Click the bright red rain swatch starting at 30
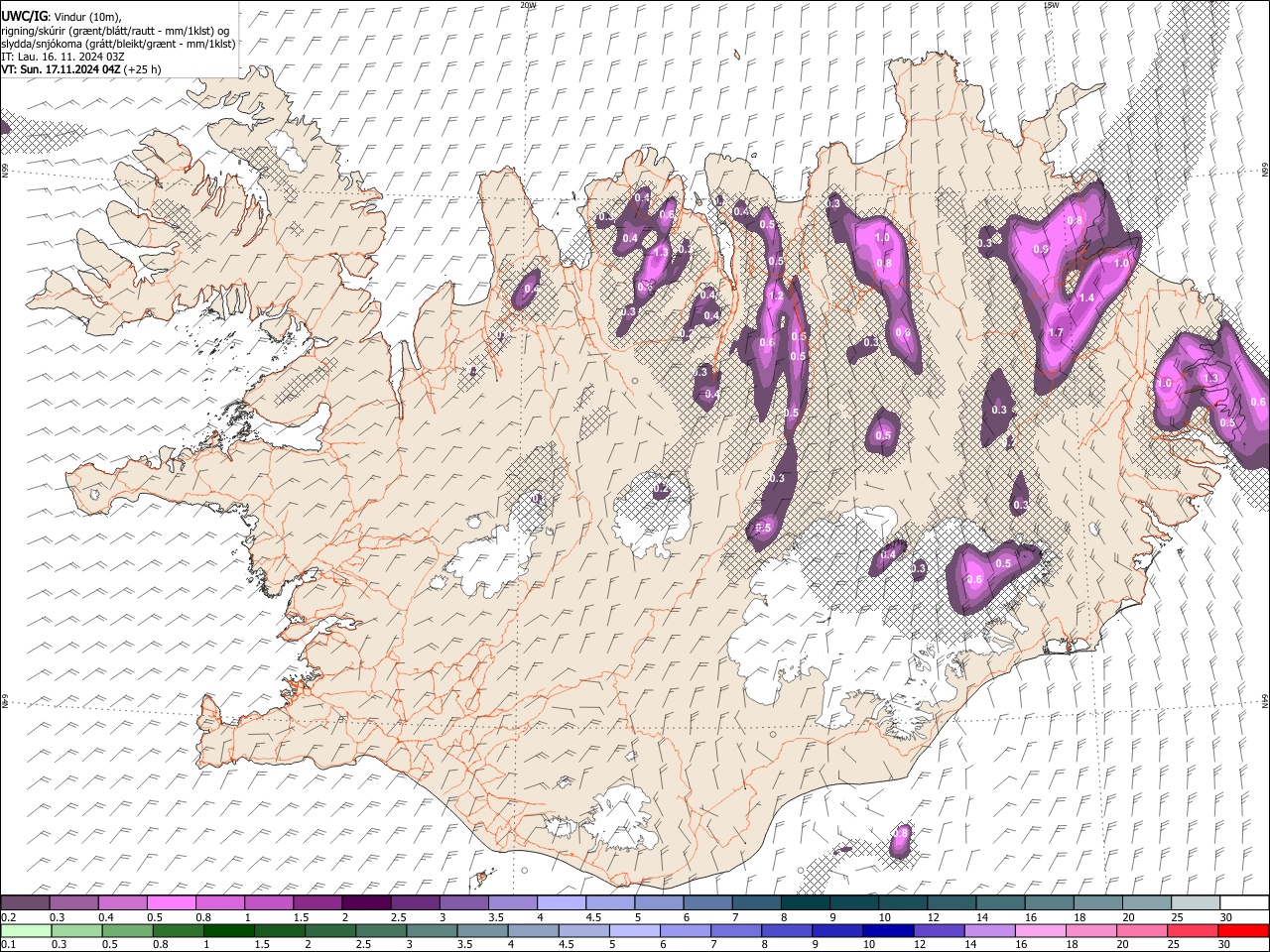1270x952 pixels. [1243, 930]
